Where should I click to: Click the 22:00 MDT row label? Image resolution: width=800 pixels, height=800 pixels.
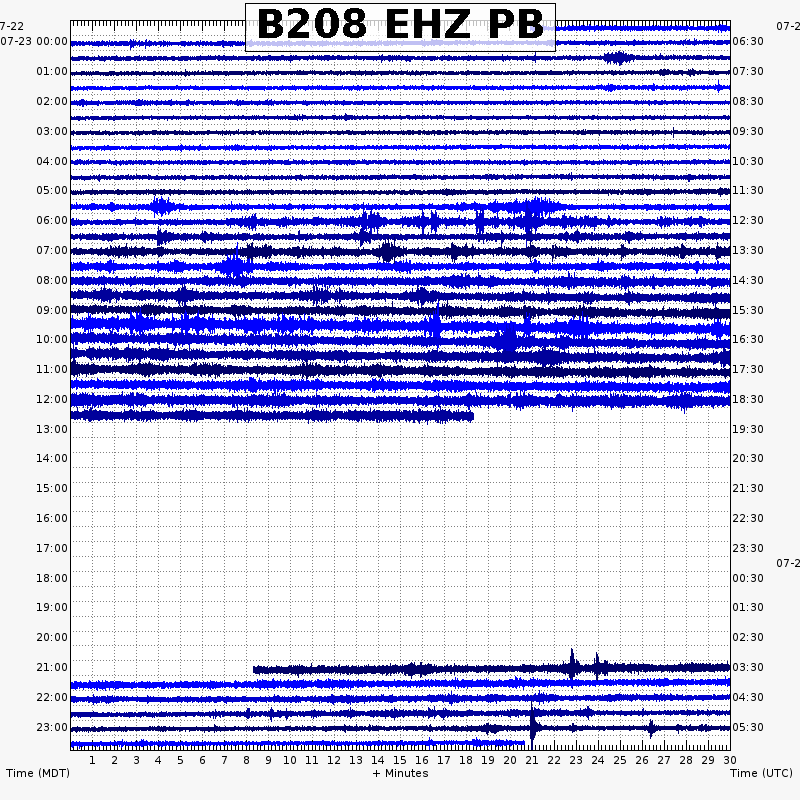coord(52,697)
